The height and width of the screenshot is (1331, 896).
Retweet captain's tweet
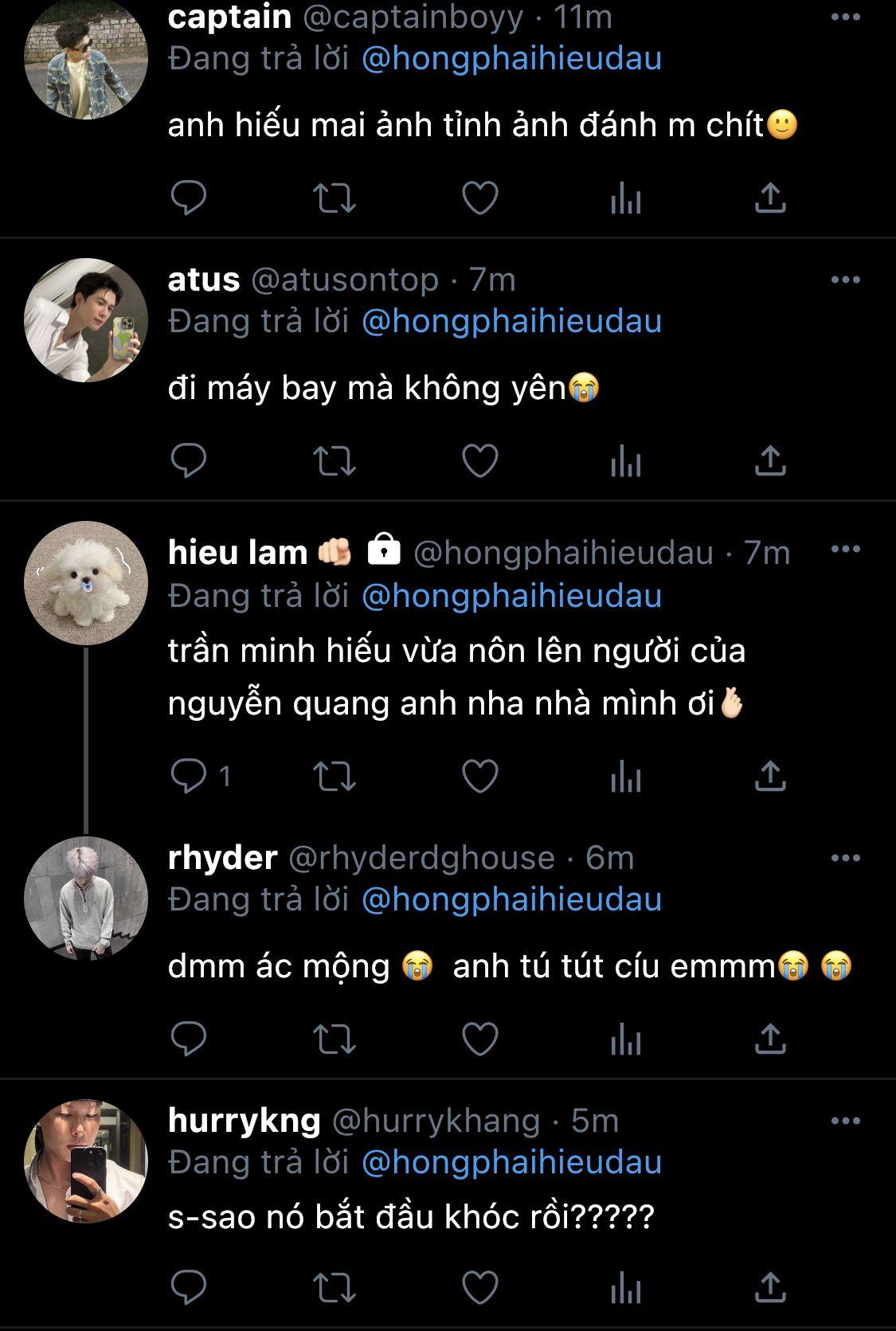334,198
